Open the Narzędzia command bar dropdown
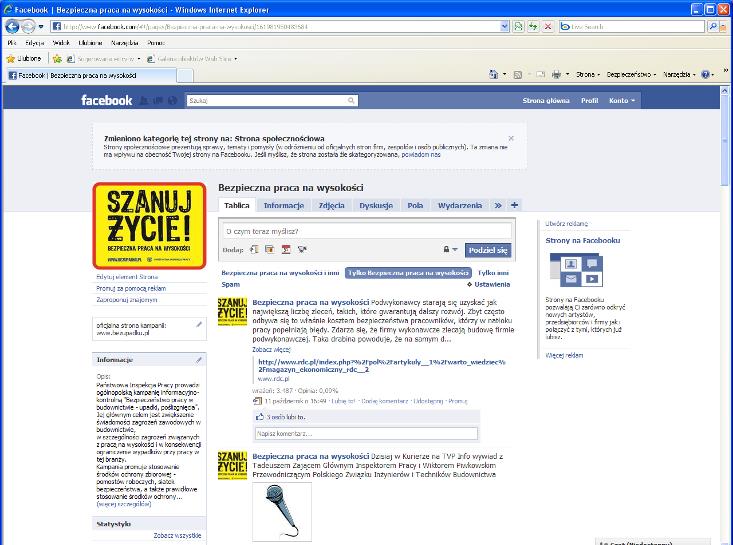The image size is (733, 545). pyautogui.click(x=679, y=74)
